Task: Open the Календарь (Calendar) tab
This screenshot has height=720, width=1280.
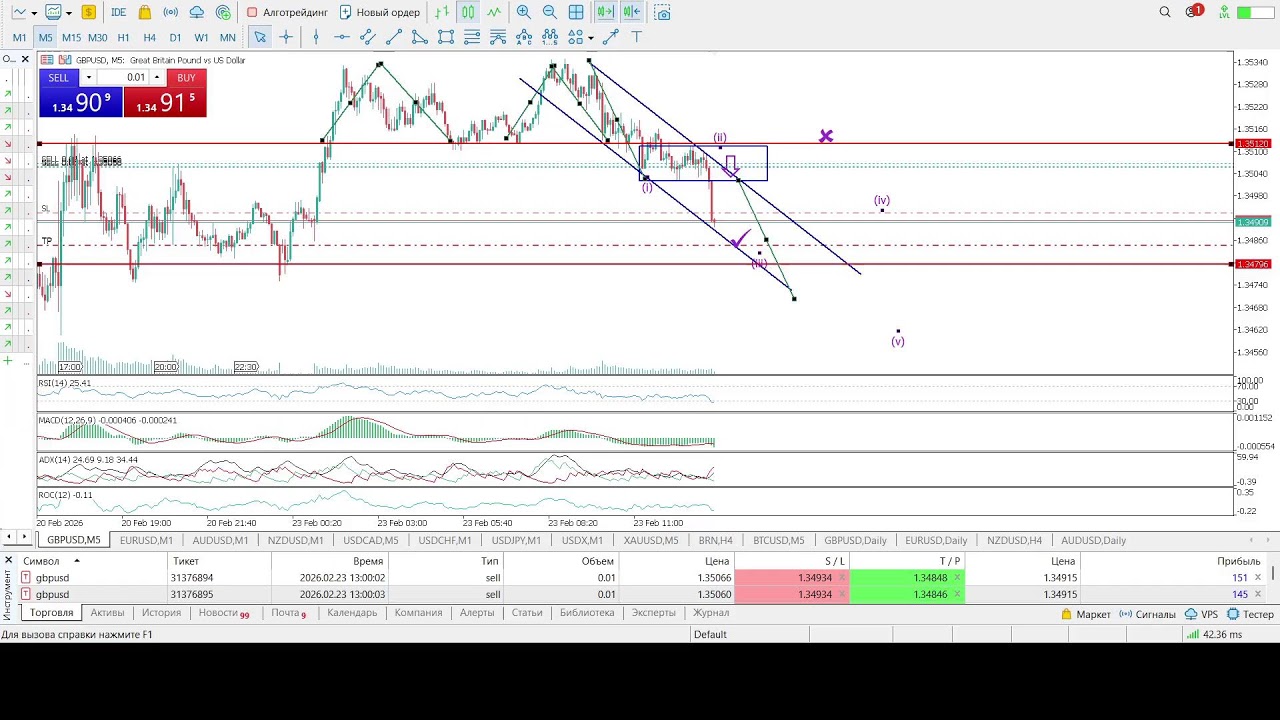Action: (352, 613)
